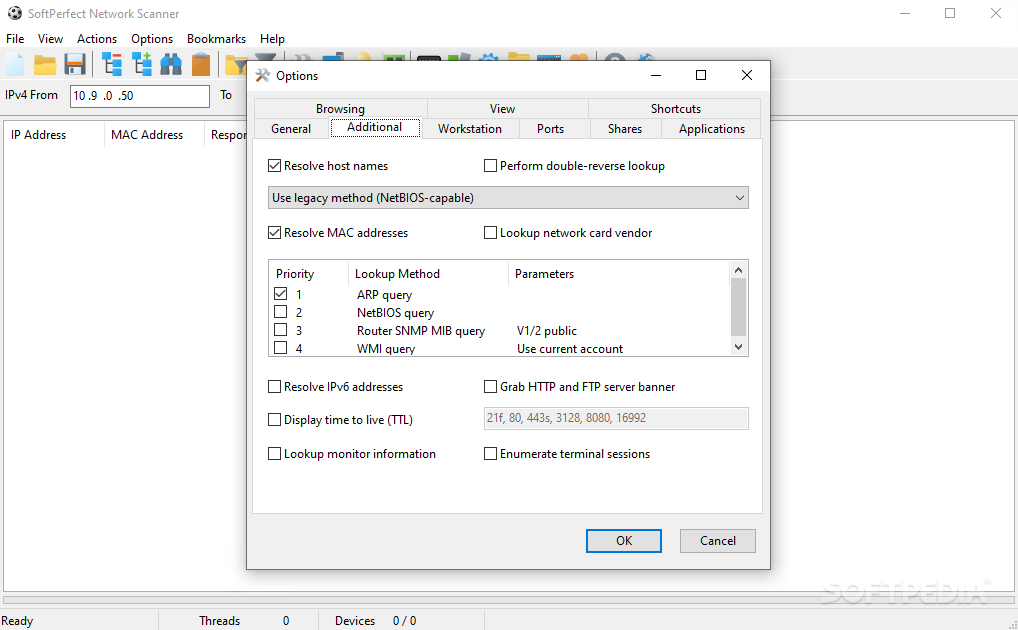Click the clipboard Paste toolbar icon
Screen dimensions: 1018x630
pyautogui.click(x=201, y=65)
